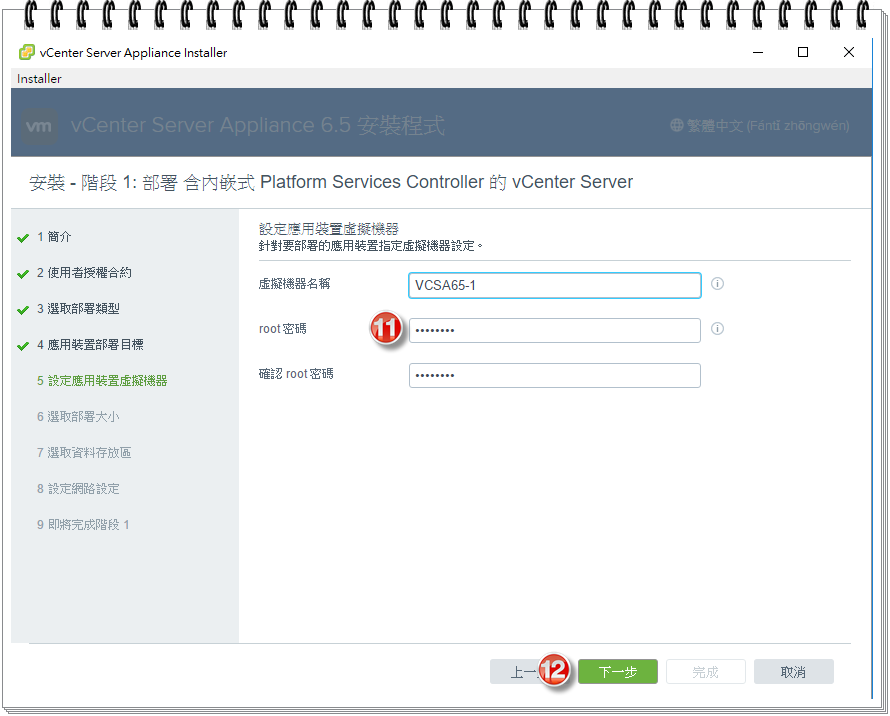890x716 pixels.
Task: Click the checkmark beside 使用者授權合約
Action: coord(23,274)
